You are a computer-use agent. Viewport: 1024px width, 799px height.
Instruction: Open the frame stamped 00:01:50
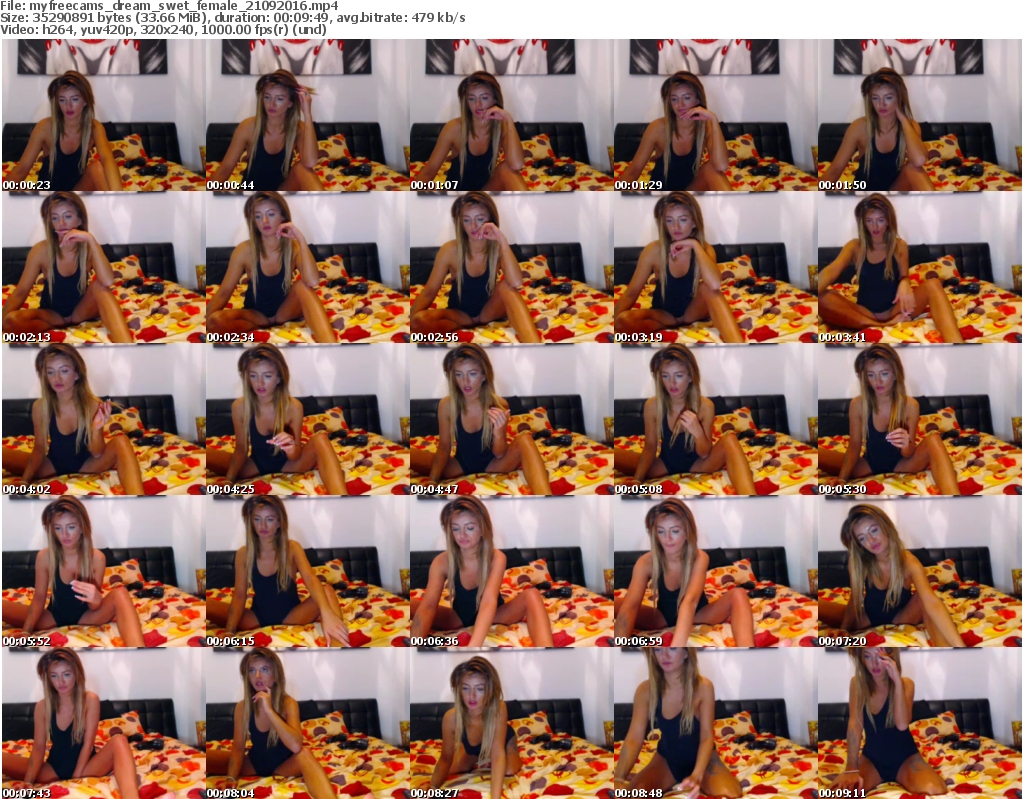click(920, 115)
